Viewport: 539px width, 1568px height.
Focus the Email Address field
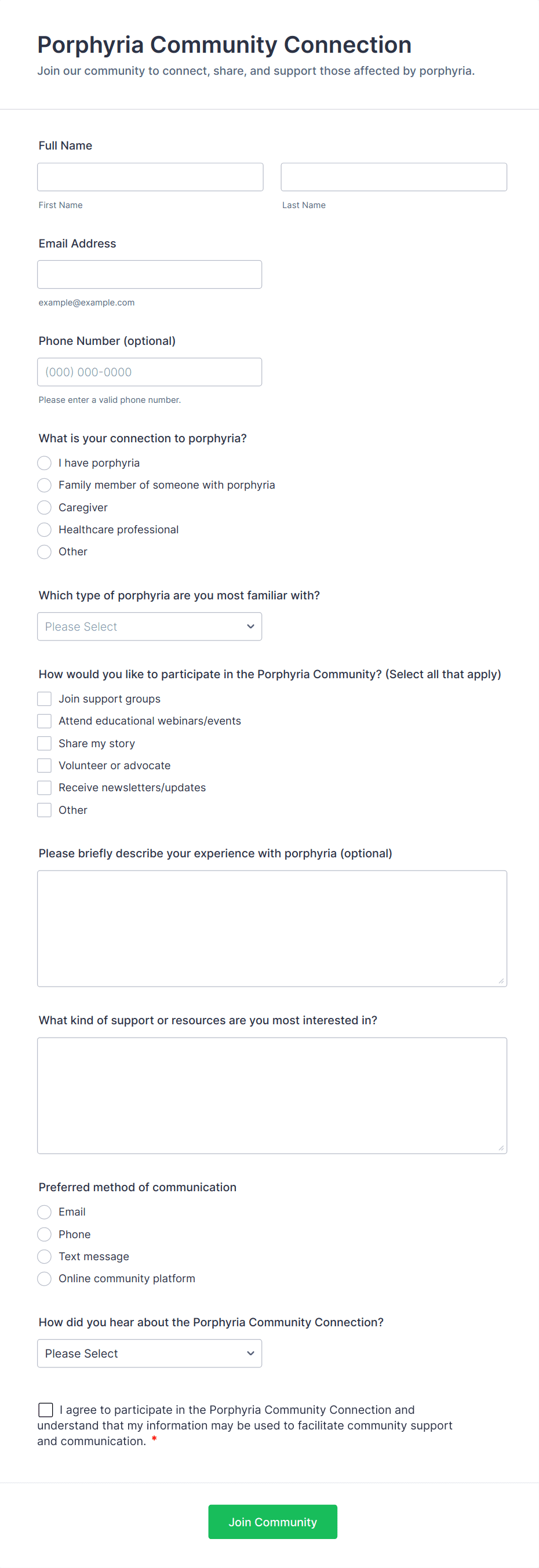click(x=149, y=275)
